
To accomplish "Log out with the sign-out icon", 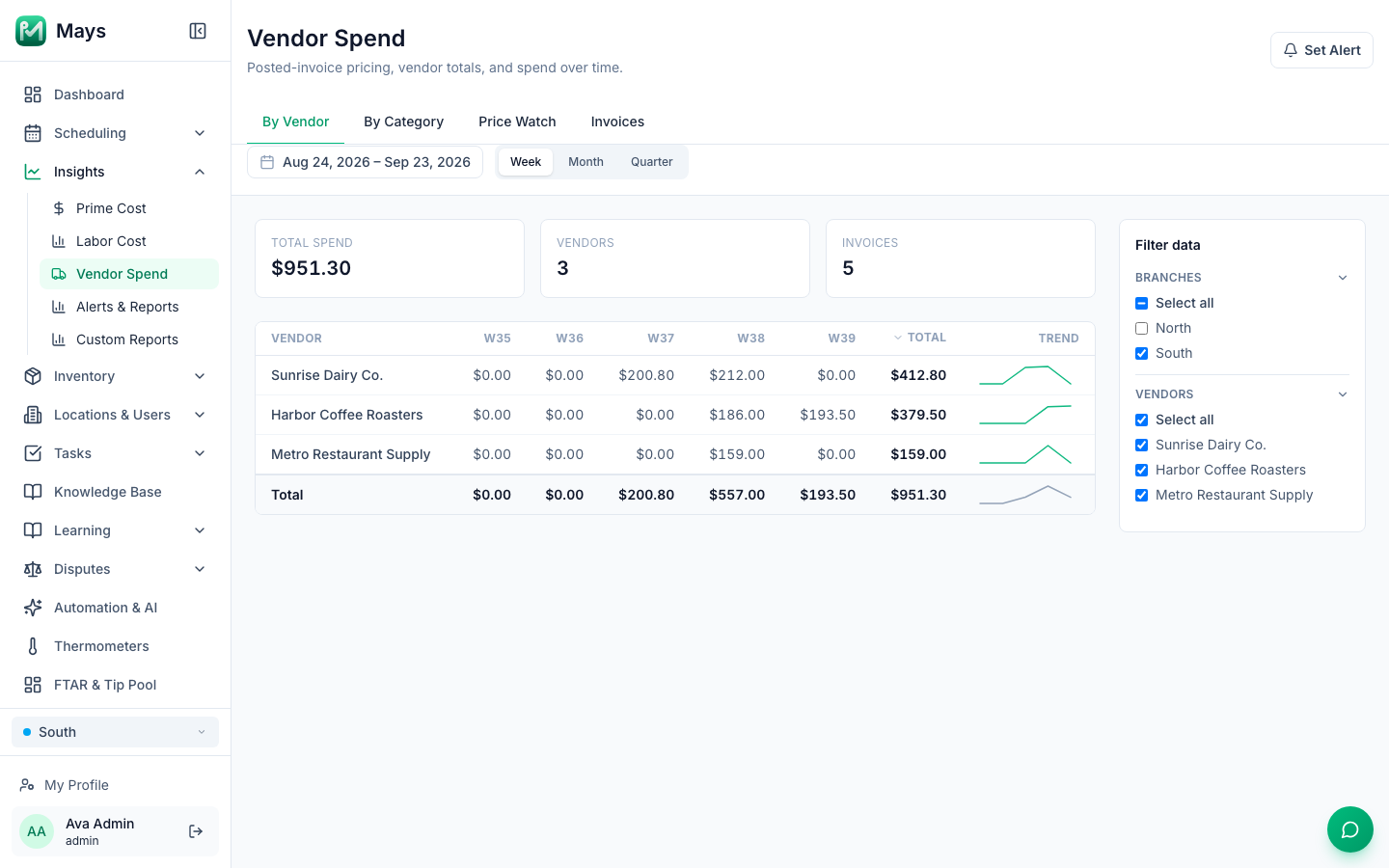I will pyautogui.click(x=196, y=831).
